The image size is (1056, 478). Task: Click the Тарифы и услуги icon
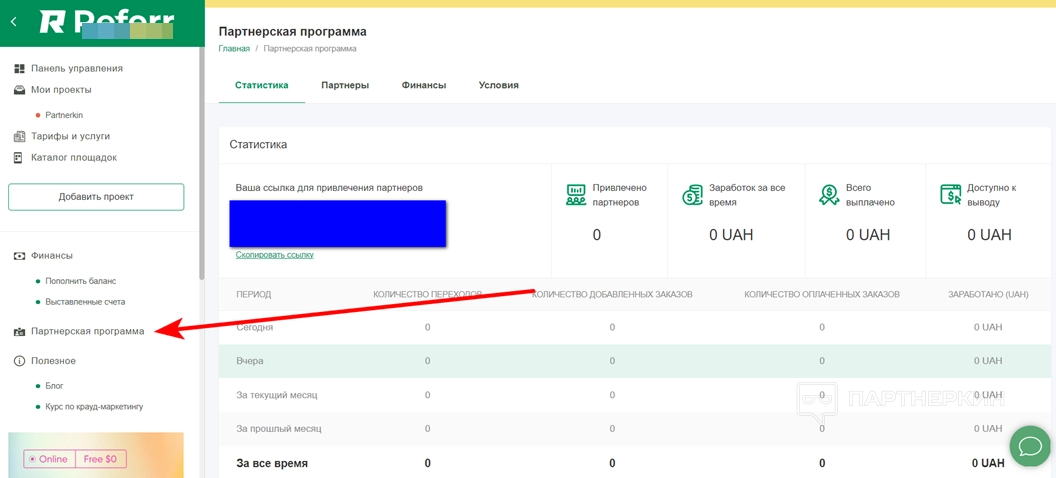19,136
